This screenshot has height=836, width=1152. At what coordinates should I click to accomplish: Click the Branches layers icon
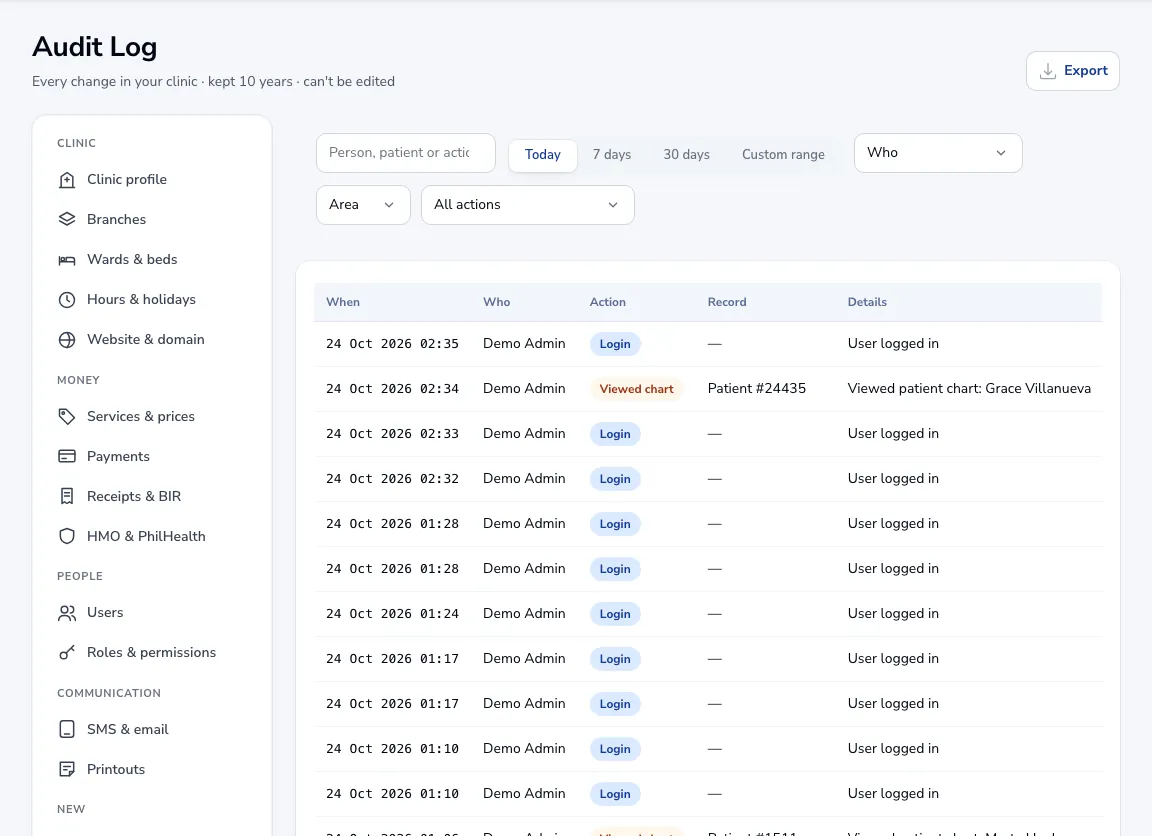coord(67,220)
